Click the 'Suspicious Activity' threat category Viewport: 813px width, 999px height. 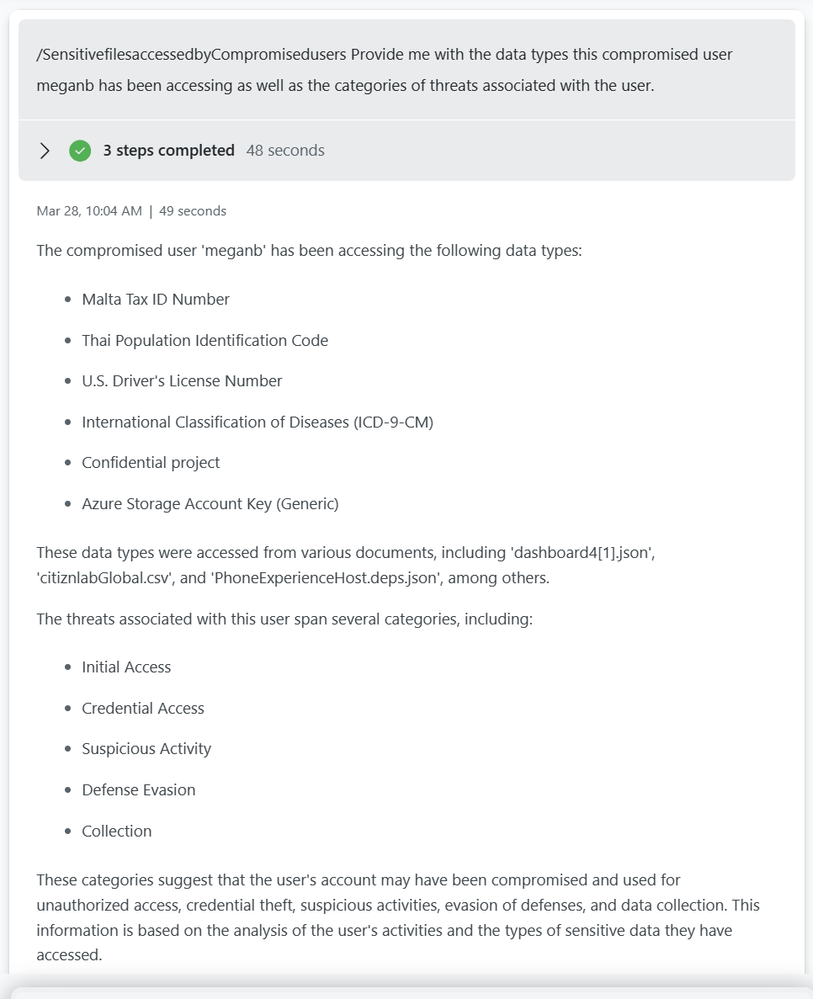[x=146, y=749]
